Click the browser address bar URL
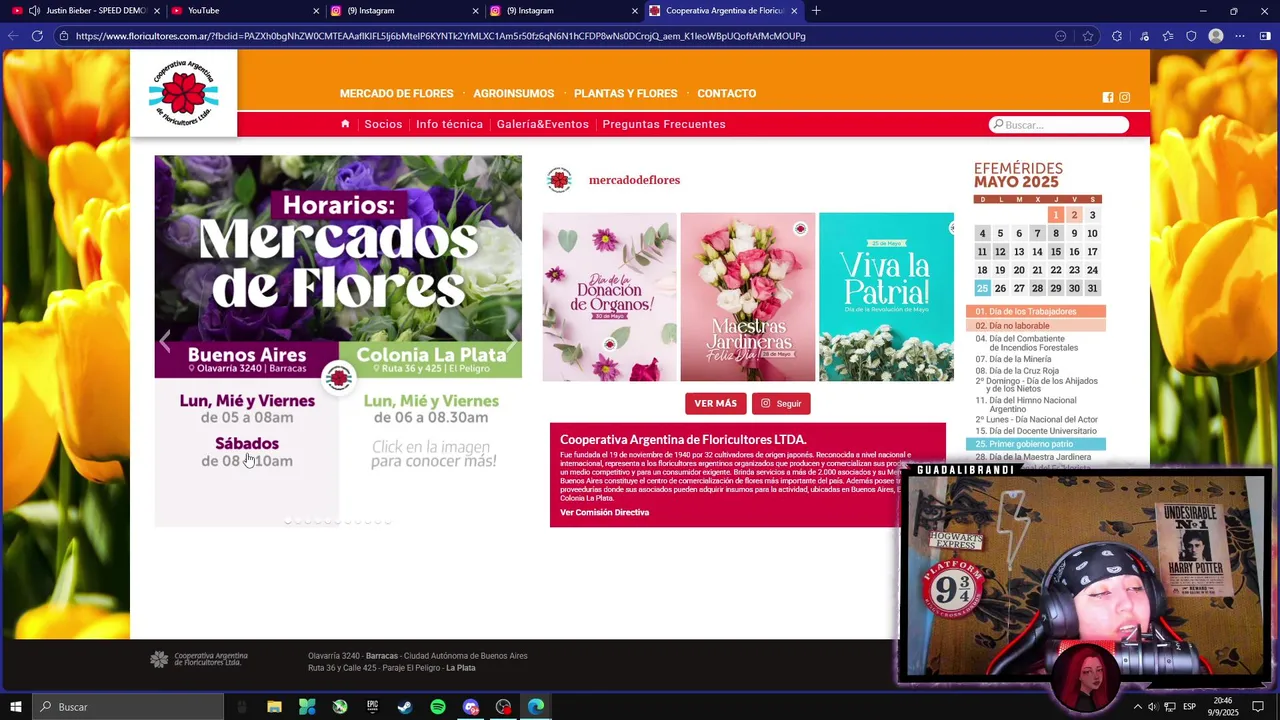Viewport: 1280px width, 720px height. pyautogui.click(x=440, y=36)
